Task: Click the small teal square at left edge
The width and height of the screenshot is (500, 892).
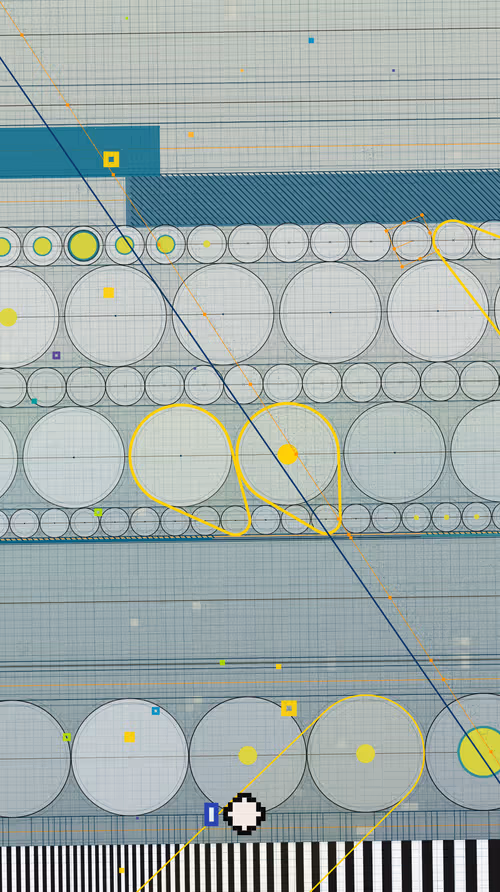Action: point(34,402)
